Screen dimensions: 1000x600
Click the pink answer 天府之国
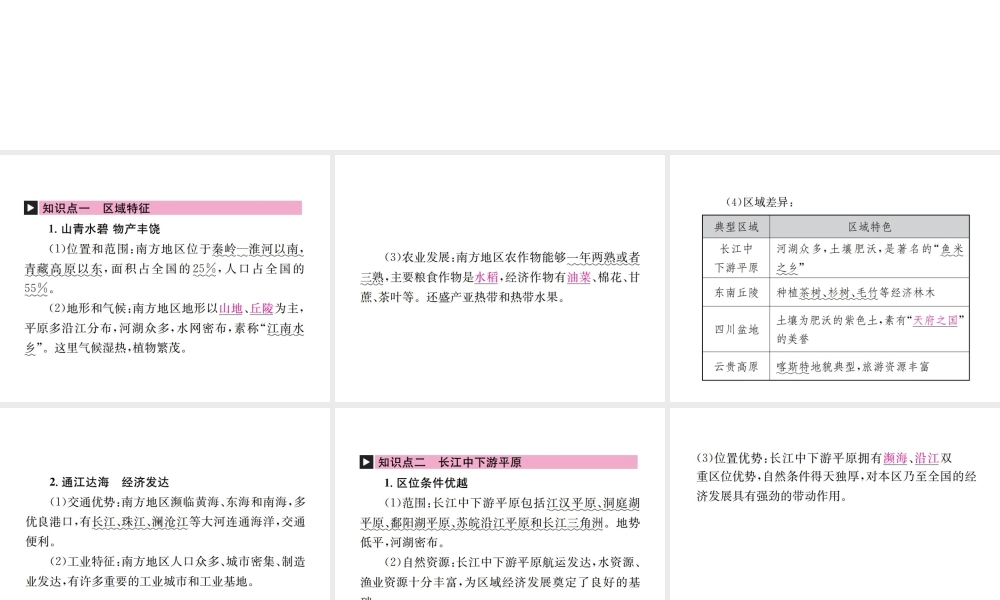coord(936,321)
